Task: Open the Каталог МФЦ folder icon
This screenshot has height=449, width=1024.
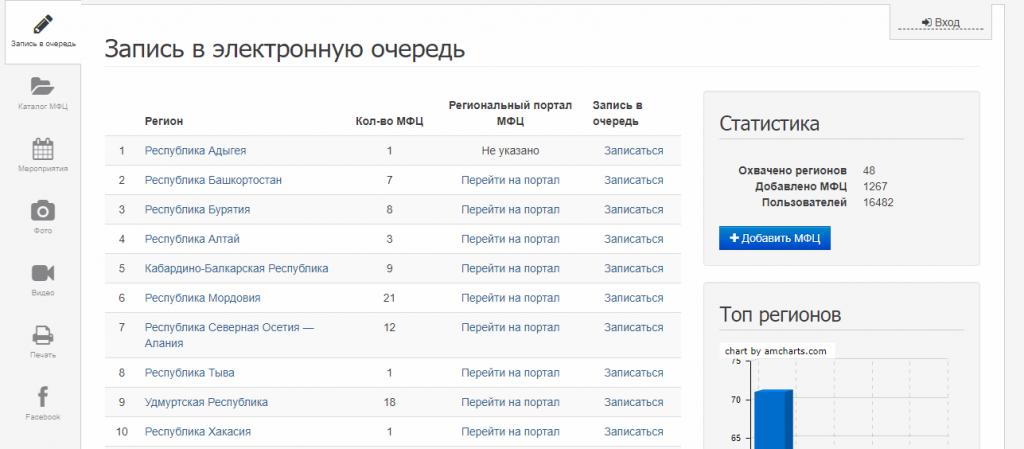Action: point(42,86)
